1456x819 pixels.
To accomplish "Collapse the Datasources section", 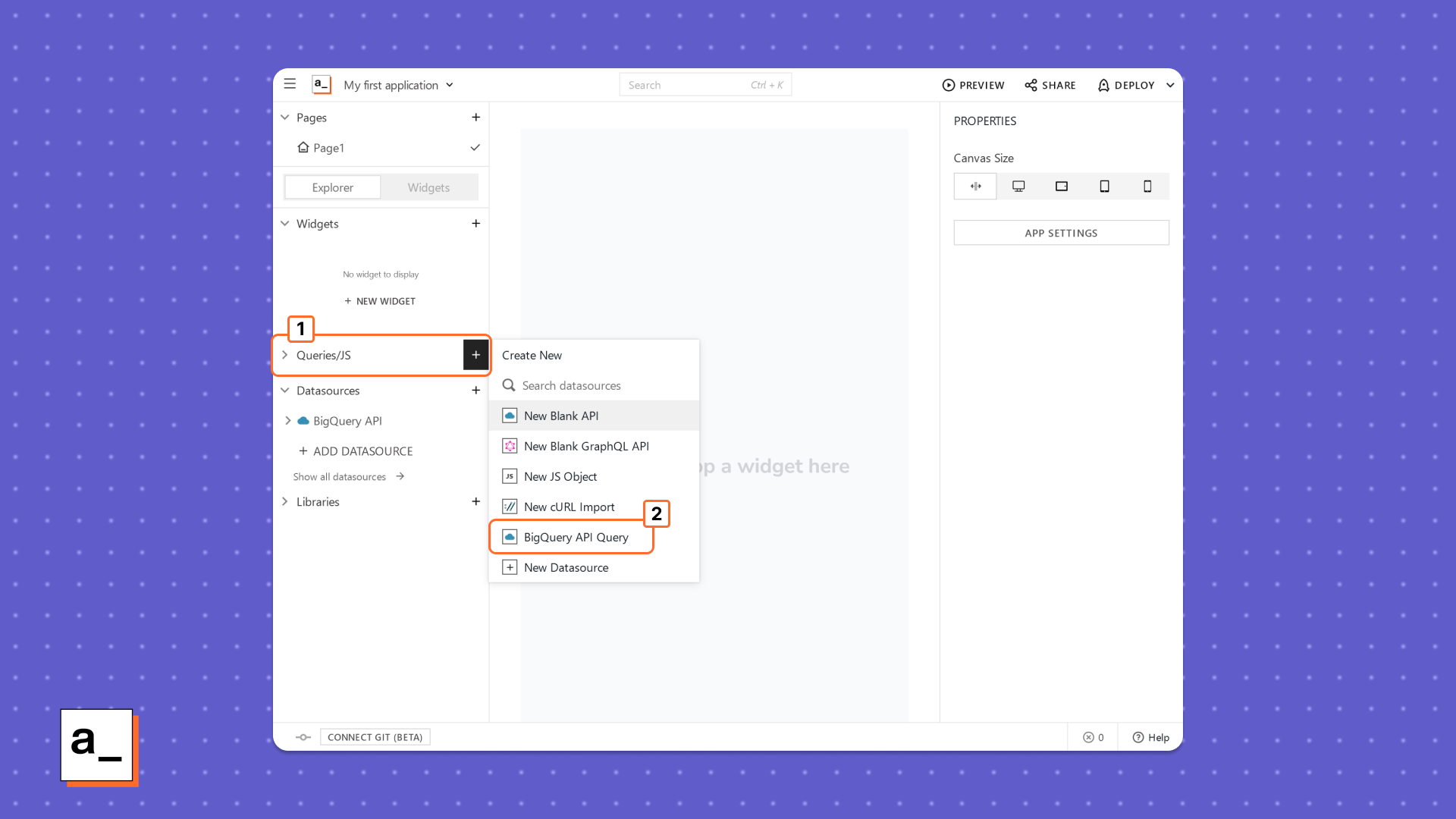I will [x=285, y=391].
